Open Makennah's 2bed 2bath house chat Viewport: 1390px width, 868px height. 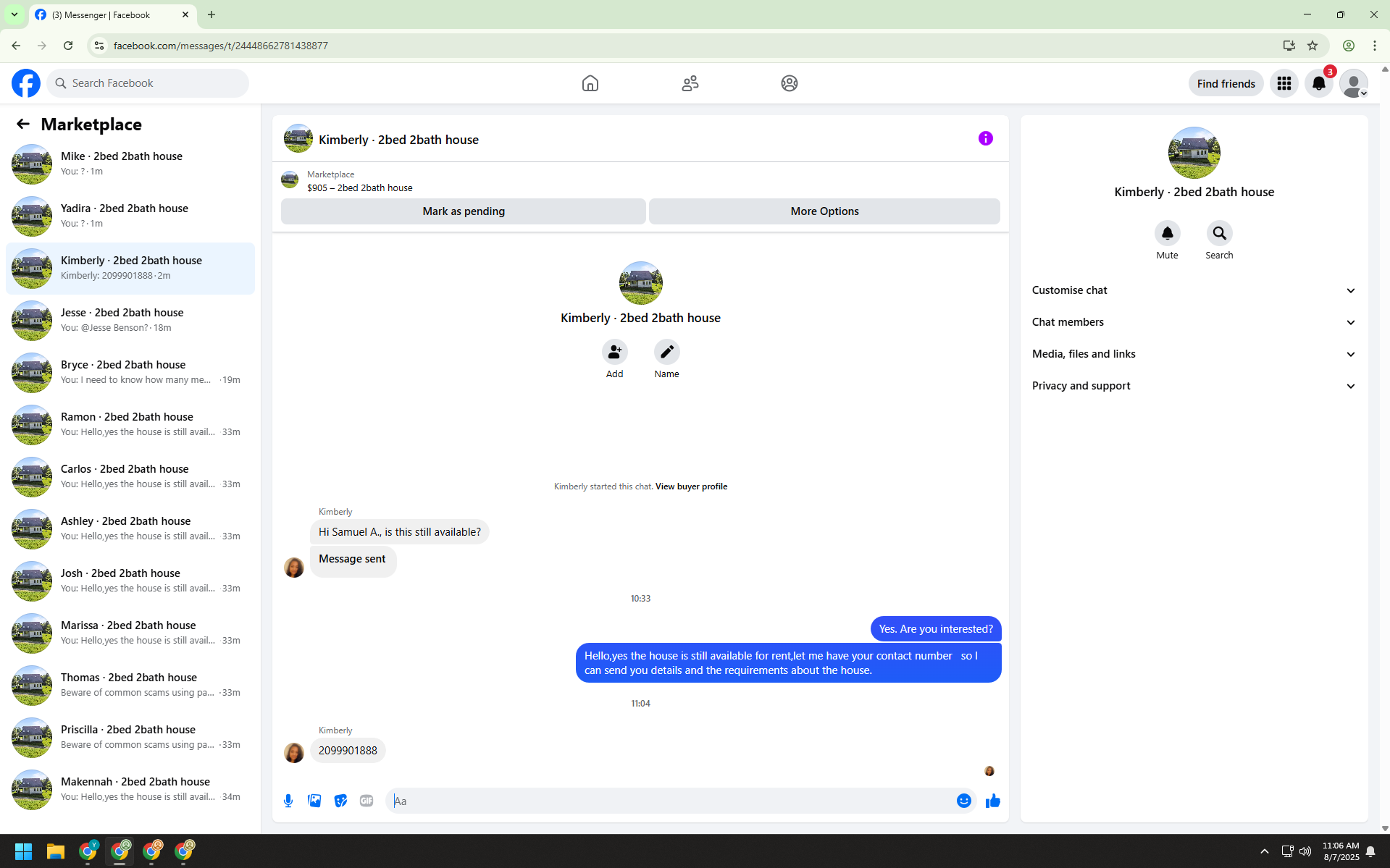coord(130,790)
